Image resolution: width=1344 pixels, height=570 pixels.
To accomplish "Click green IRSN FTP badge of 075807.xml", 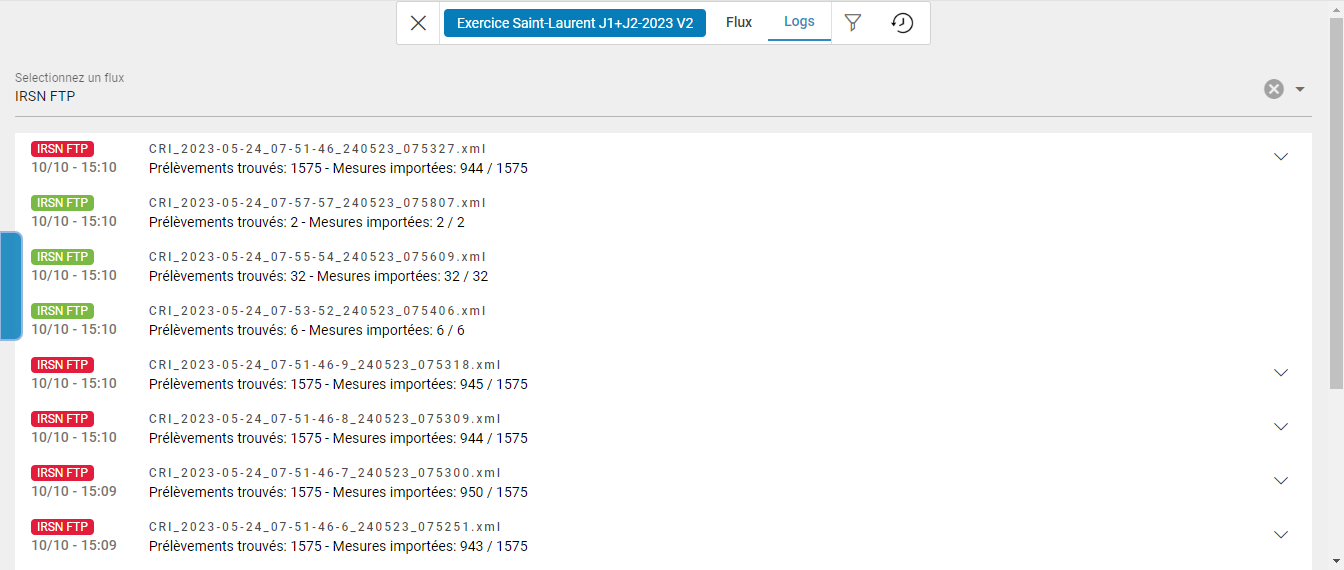I will 62,203.
